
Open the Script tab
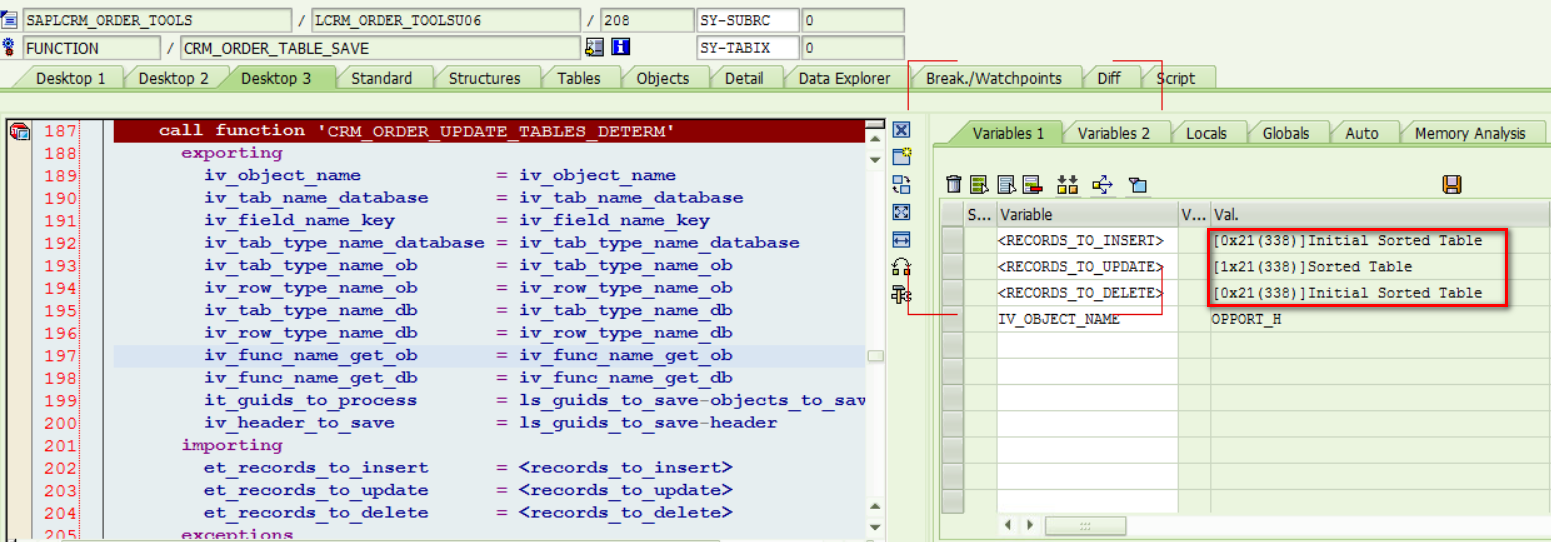pos(1175,78)
